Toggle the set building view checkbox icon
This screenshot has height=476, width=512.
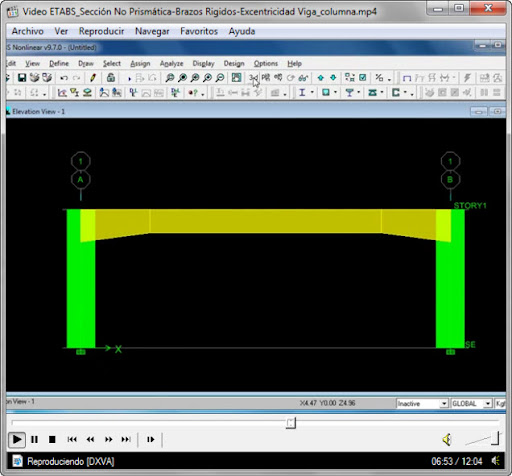coord(362,78)
